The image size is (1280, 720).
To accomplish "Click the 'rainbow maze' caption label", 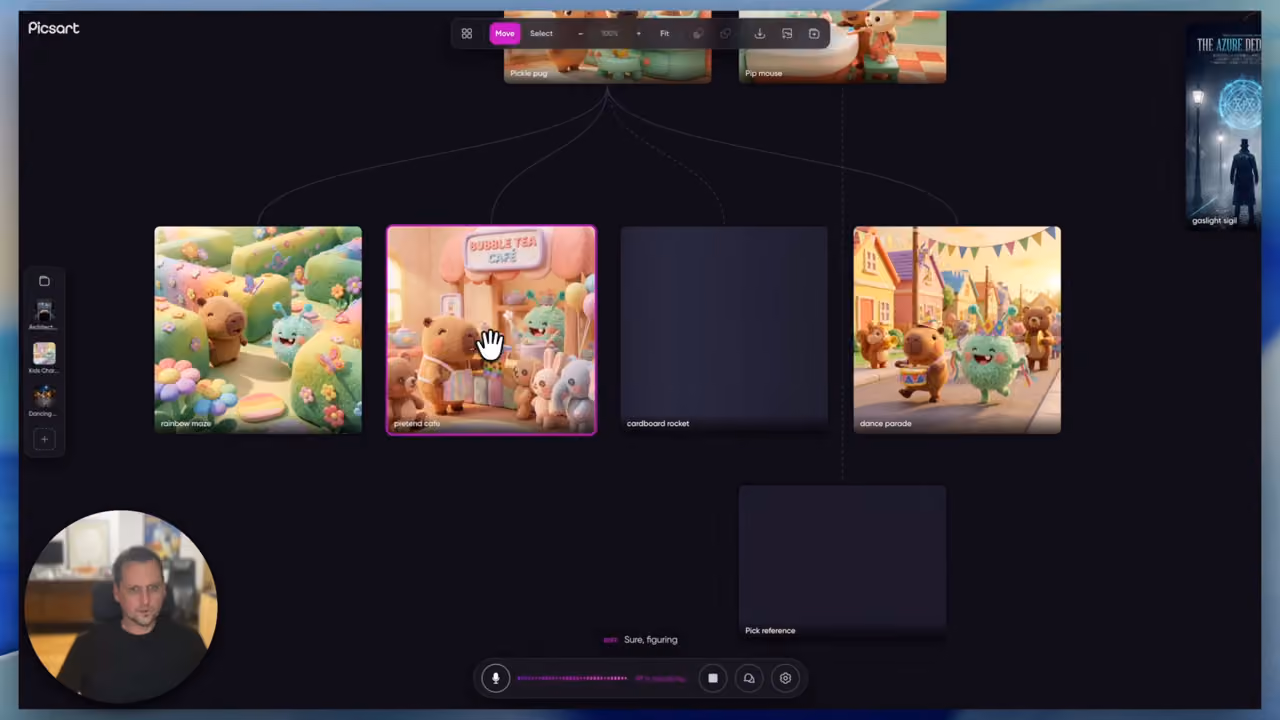I will (186, 423).
